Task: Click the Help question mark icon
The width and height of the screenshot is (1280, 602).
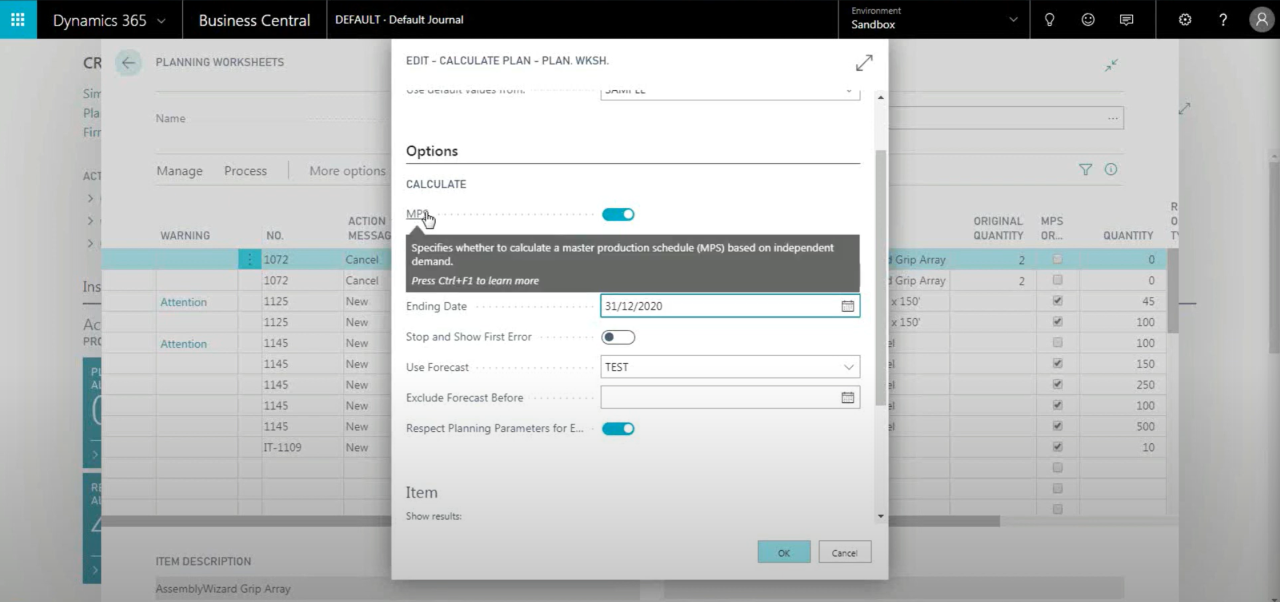Action: (1223, 19)
